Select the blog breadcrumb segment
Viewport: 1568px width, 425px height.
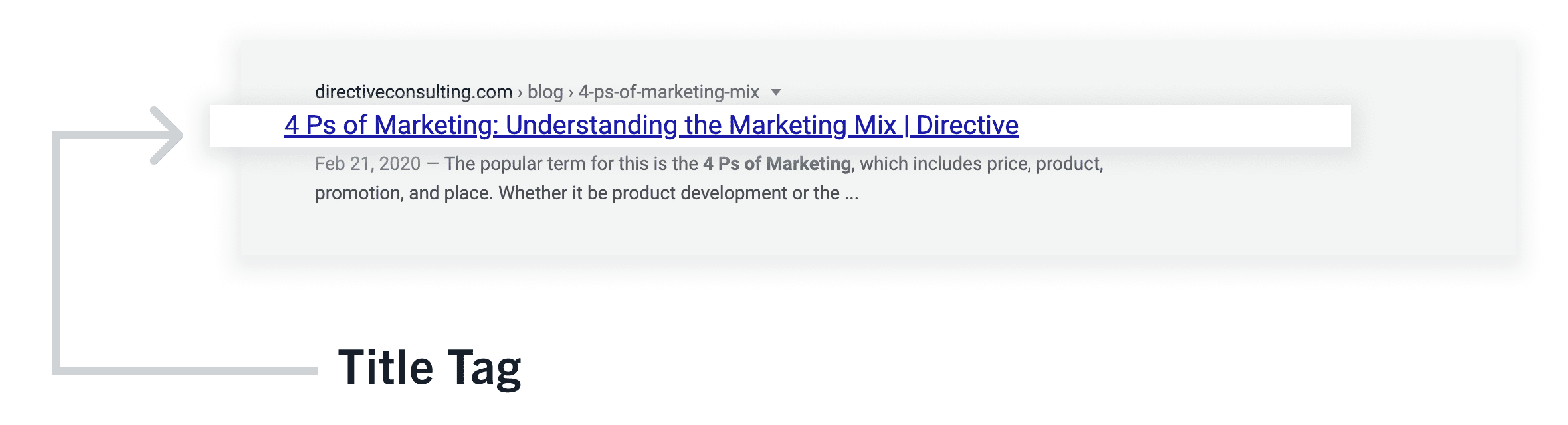545,92
